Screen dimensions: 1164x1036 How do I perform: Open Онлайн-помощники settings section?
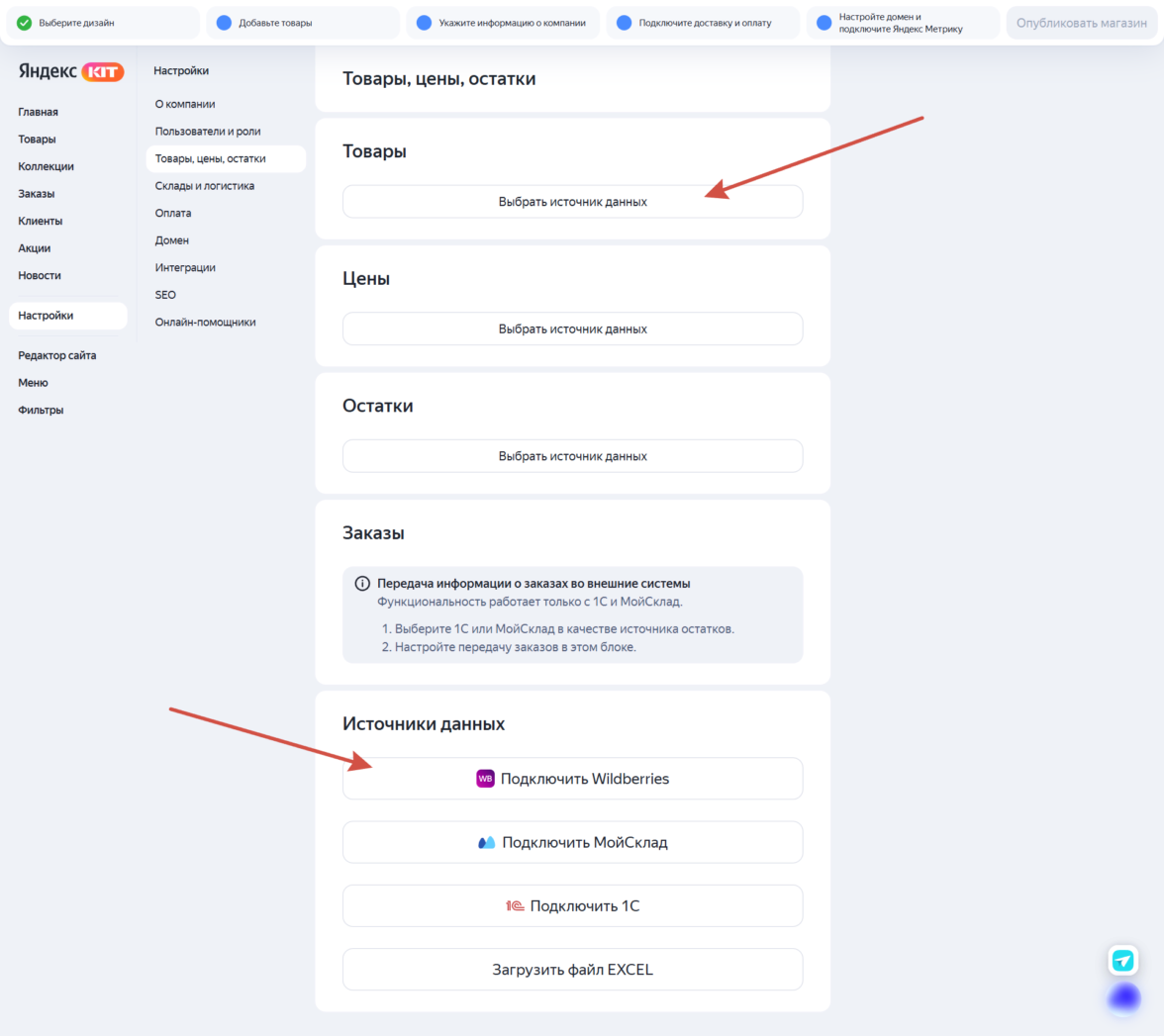(205, 323)
